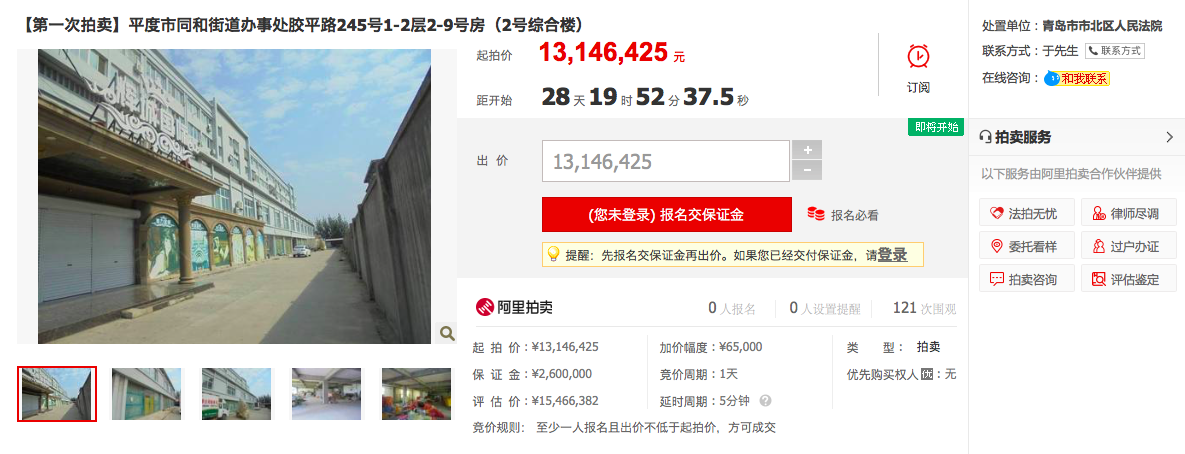1185x454 pixels.
Task: Open the 过户办证 service
Action: pyautogui.click(x=1128, y=246)
